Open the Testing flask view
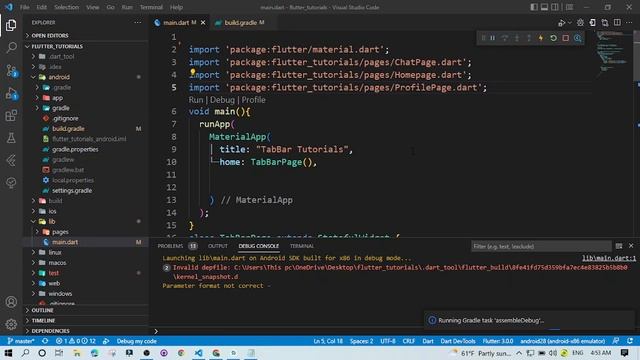 pyautogui.click(x=11, y=138)
